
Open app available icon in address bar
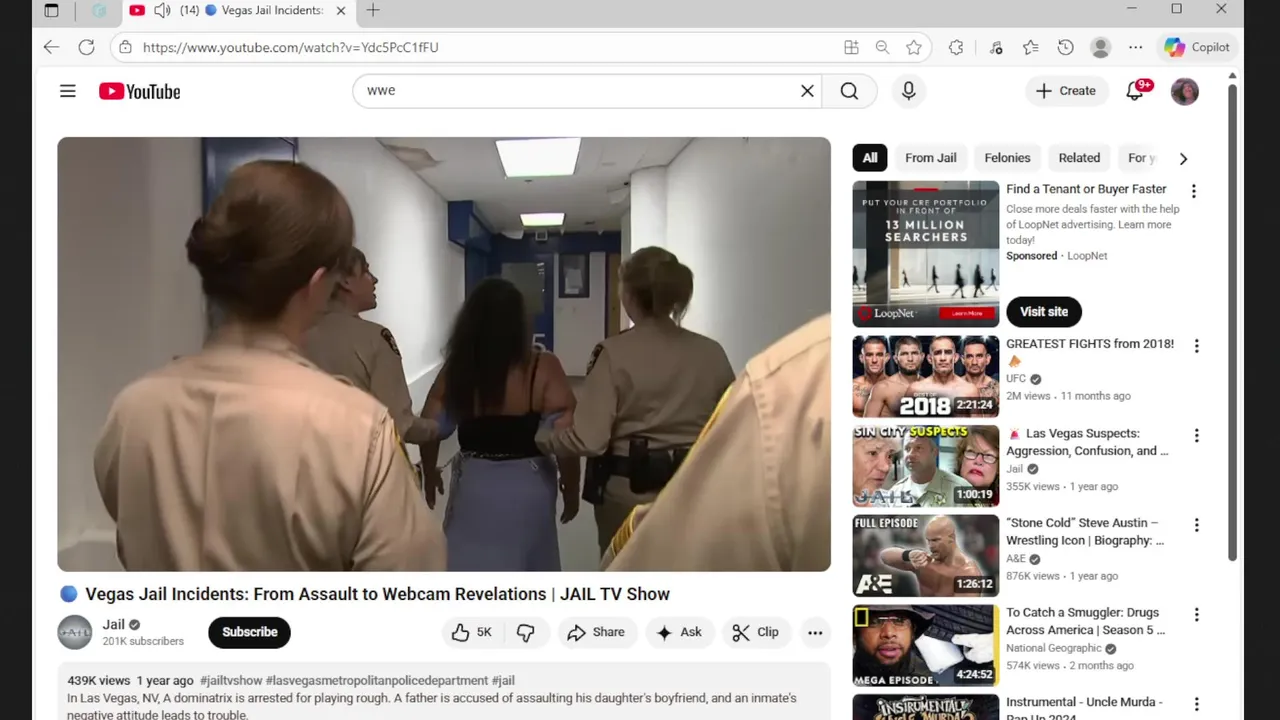[x=851, y=47]
